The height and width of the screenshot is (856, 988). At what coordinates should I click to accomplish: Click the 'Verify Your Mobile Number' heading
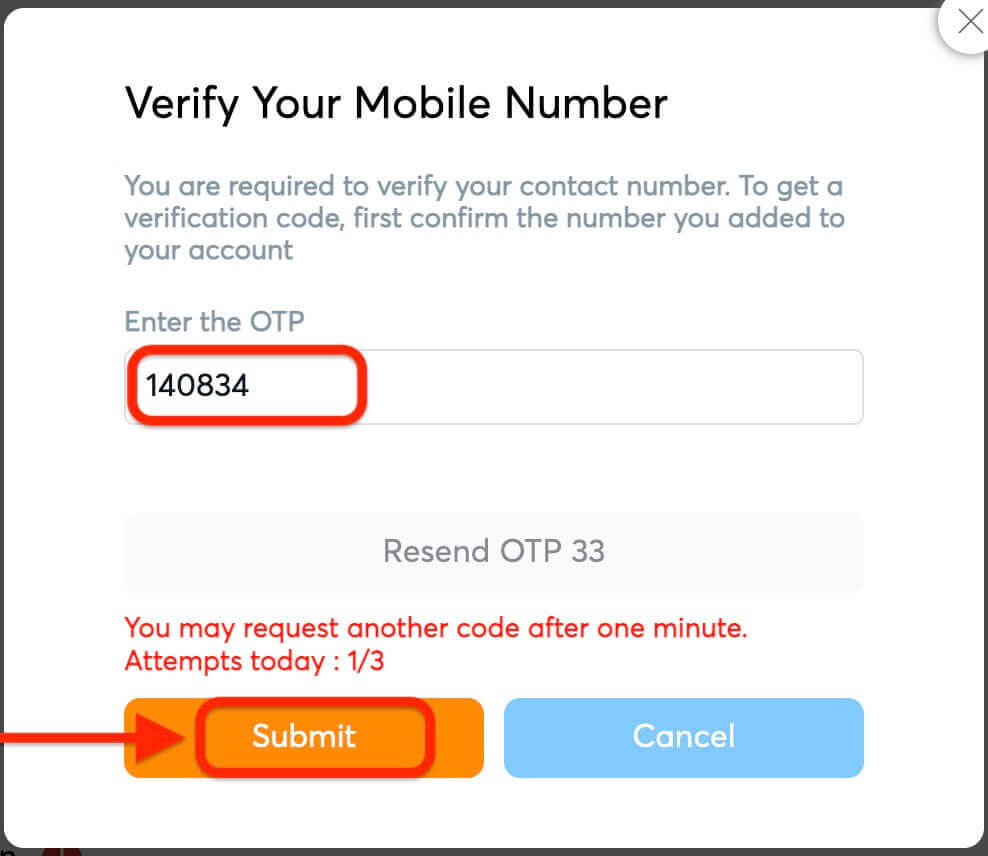[x=395, y=103]
